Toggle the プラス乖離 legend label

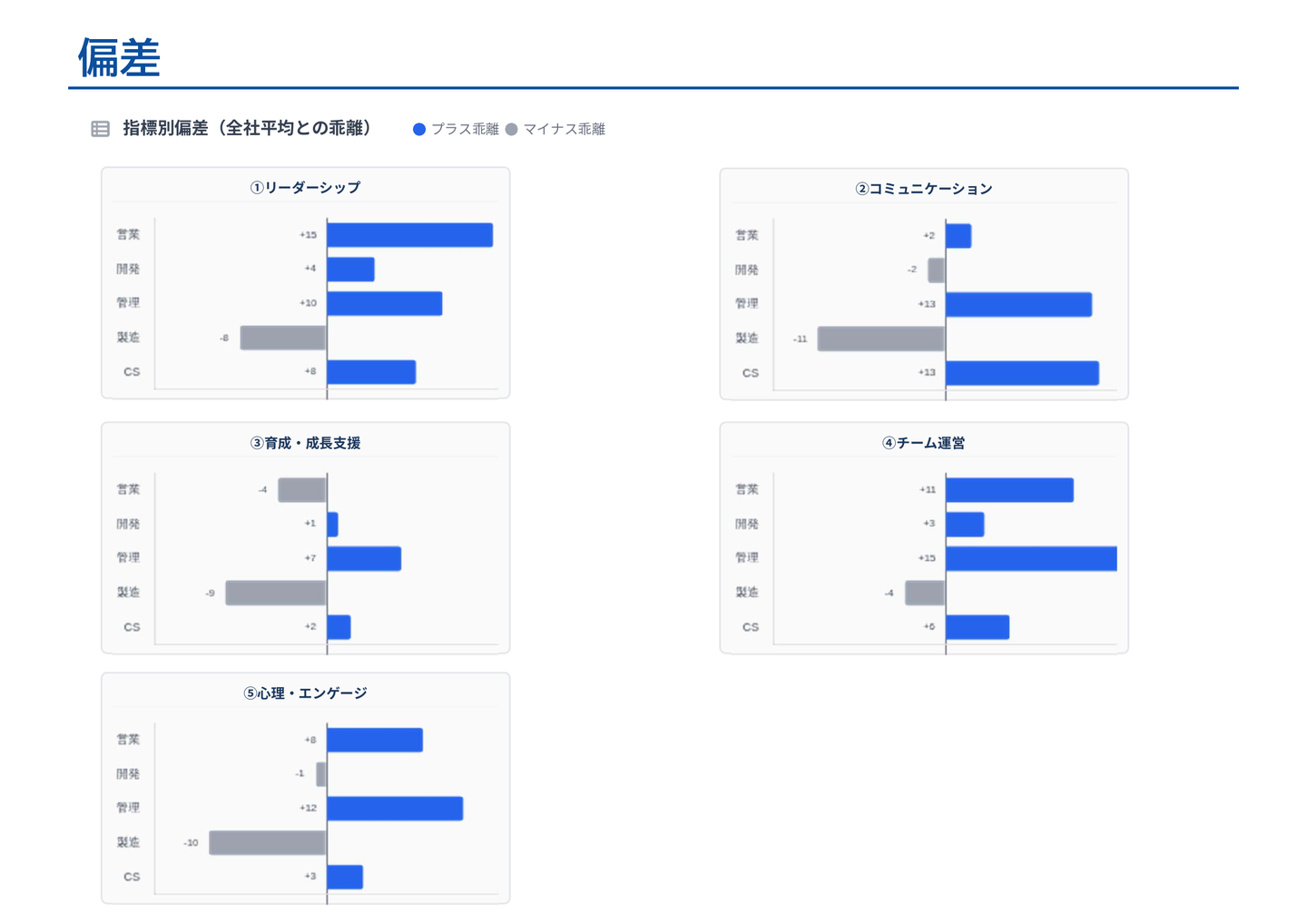pos(465,130)
